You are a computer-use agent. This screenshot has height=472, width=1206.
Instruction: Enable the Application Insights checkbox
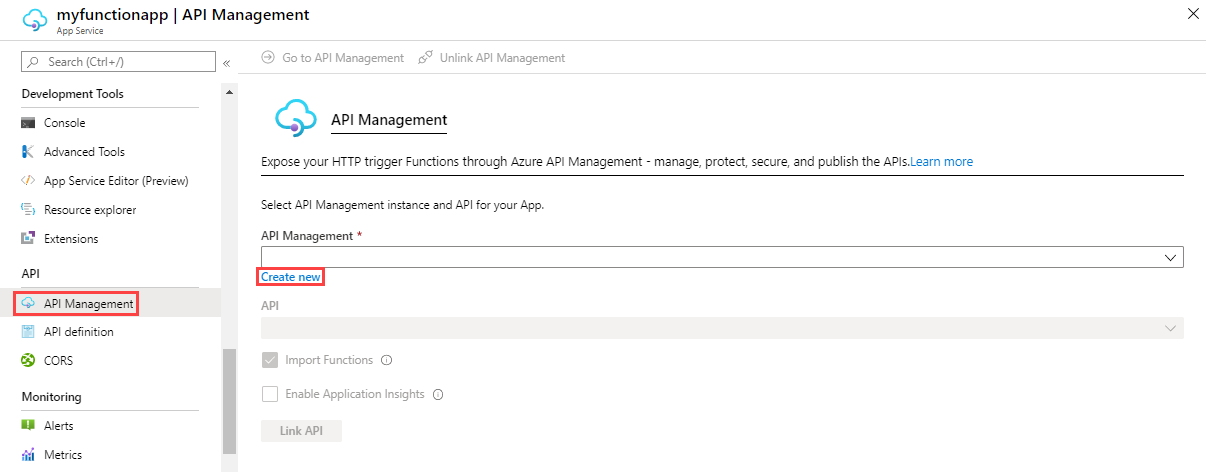tap(270, 394)
